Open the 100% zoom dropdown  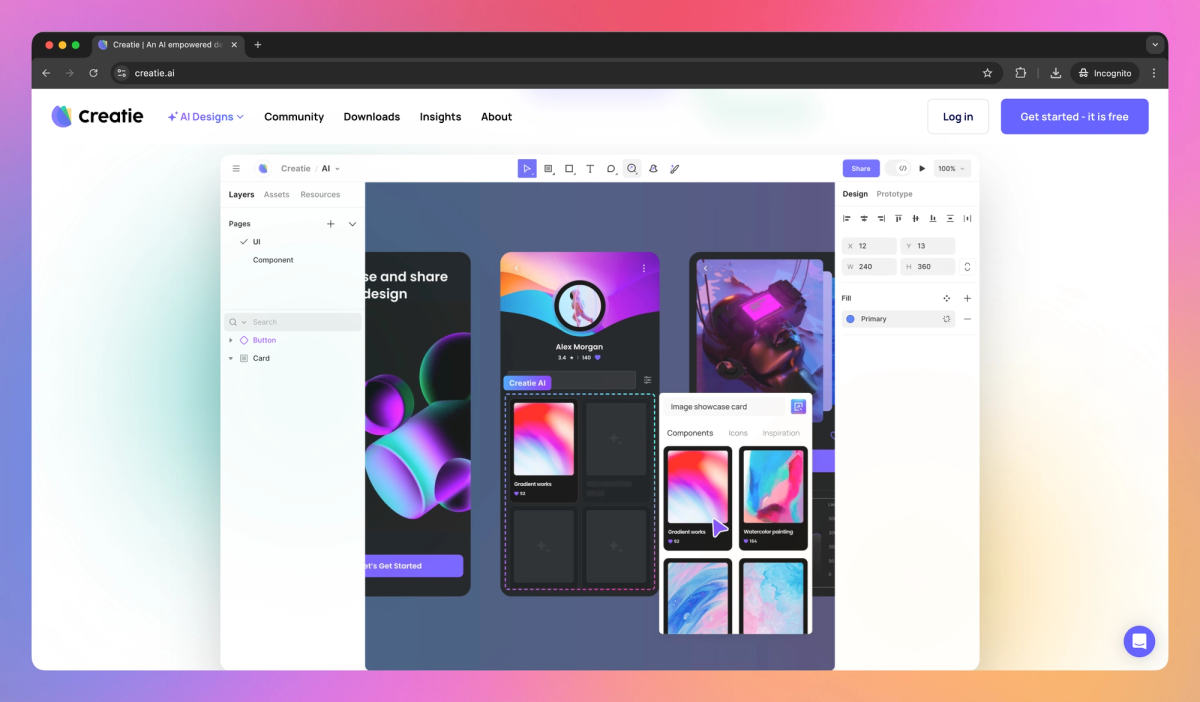tap(952, 169)
